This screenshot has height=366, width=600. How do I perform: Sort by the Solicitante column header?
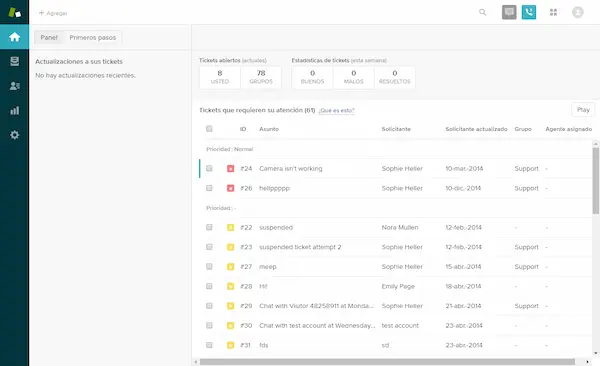click(x=396, y=129)
